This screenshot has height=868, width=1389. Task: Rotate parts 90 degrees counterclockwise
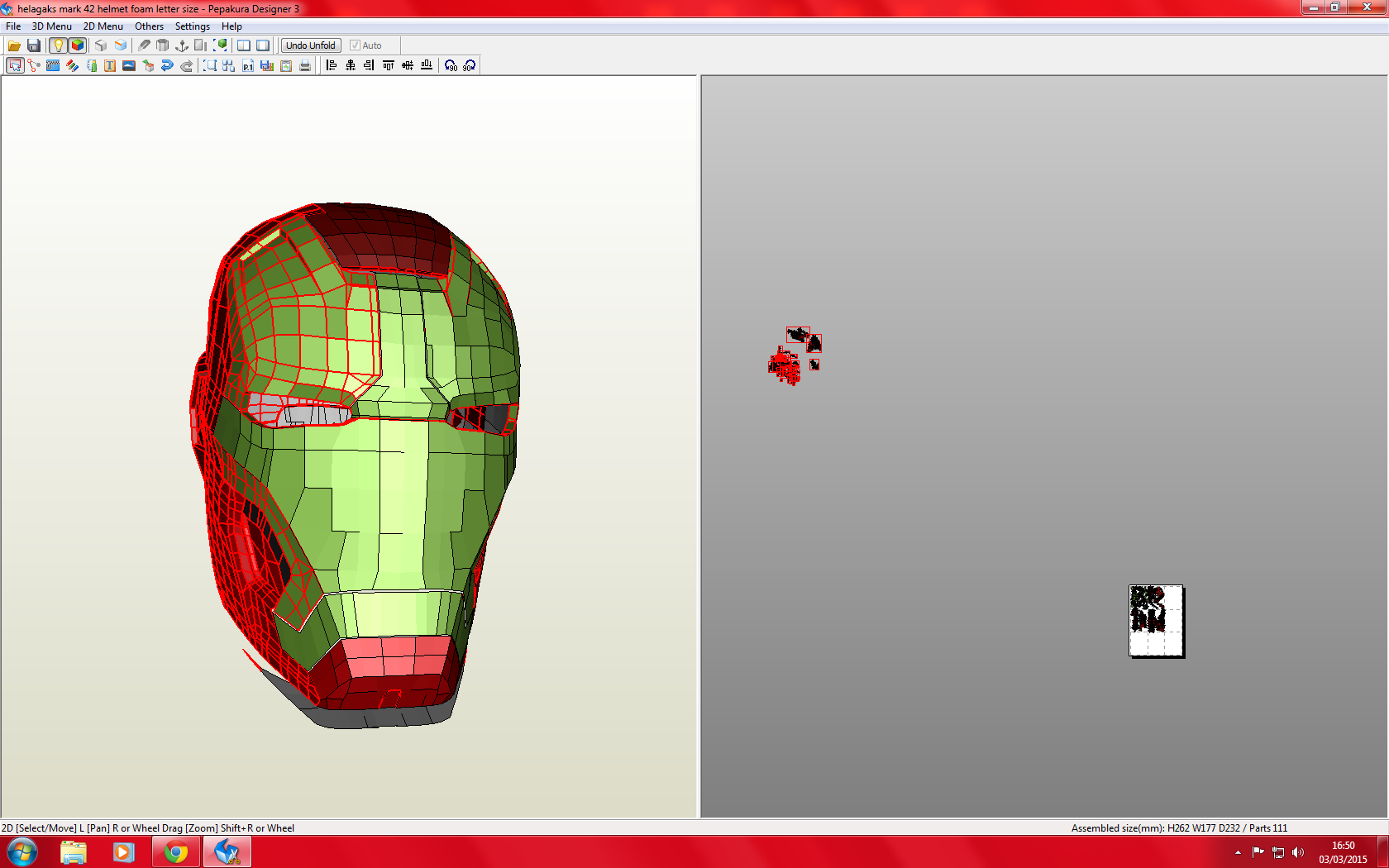click(451, 65)
